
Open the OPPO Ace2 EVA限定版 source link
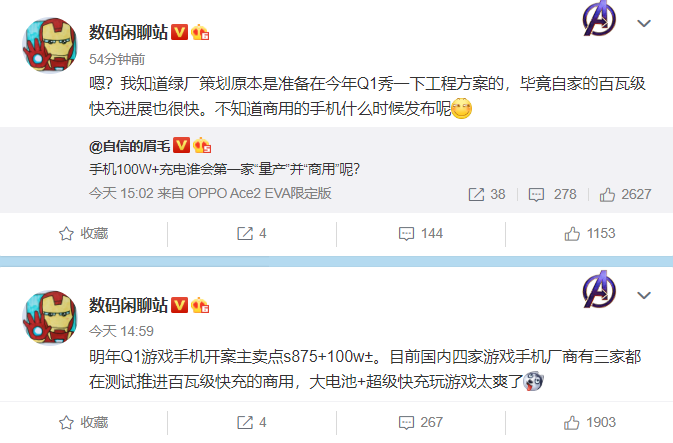pyautogui.click(x=260, y=193)
